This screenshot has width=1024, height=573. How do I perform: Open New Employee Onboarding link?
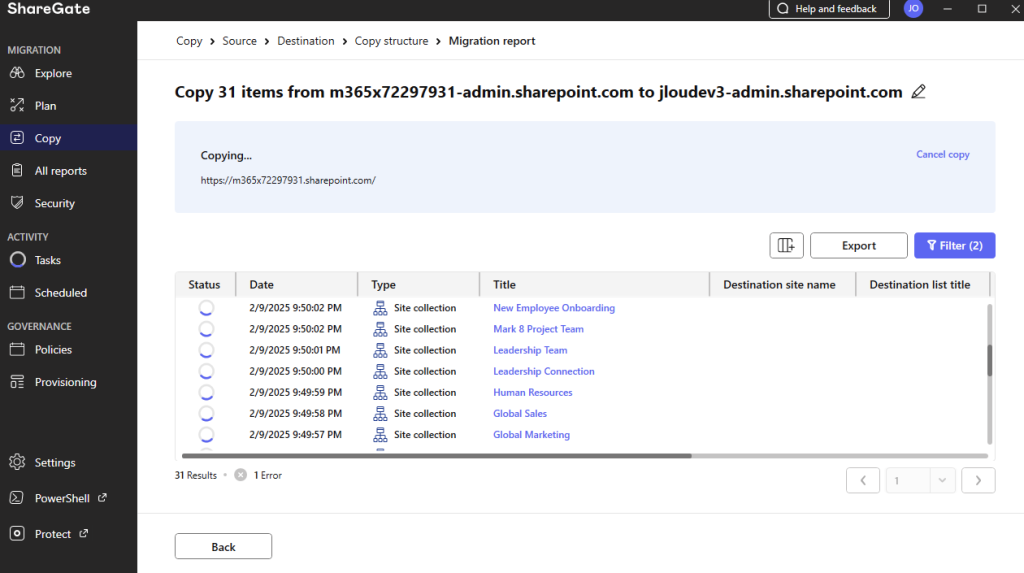click(x=554, y=308)
